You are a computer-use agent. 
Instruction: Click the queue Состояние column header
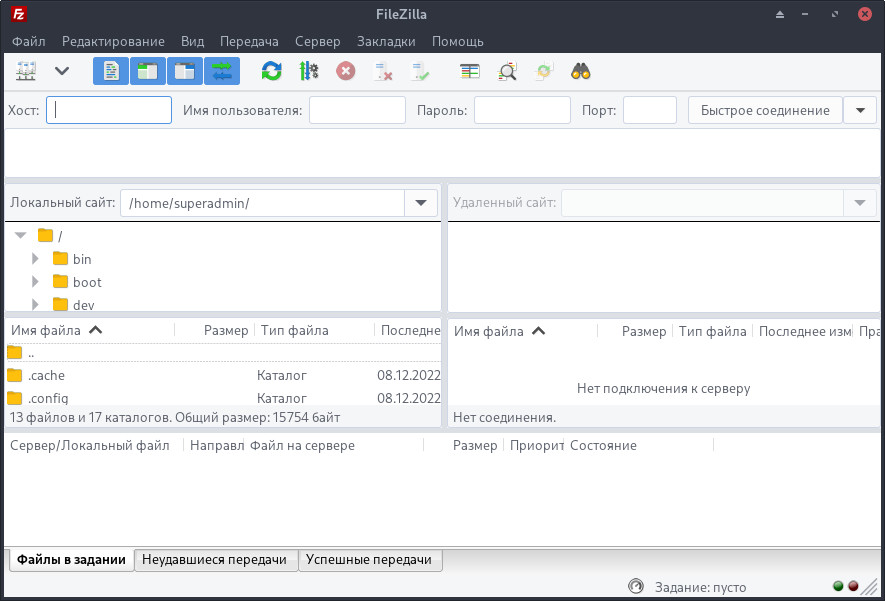tap(640, 445)
